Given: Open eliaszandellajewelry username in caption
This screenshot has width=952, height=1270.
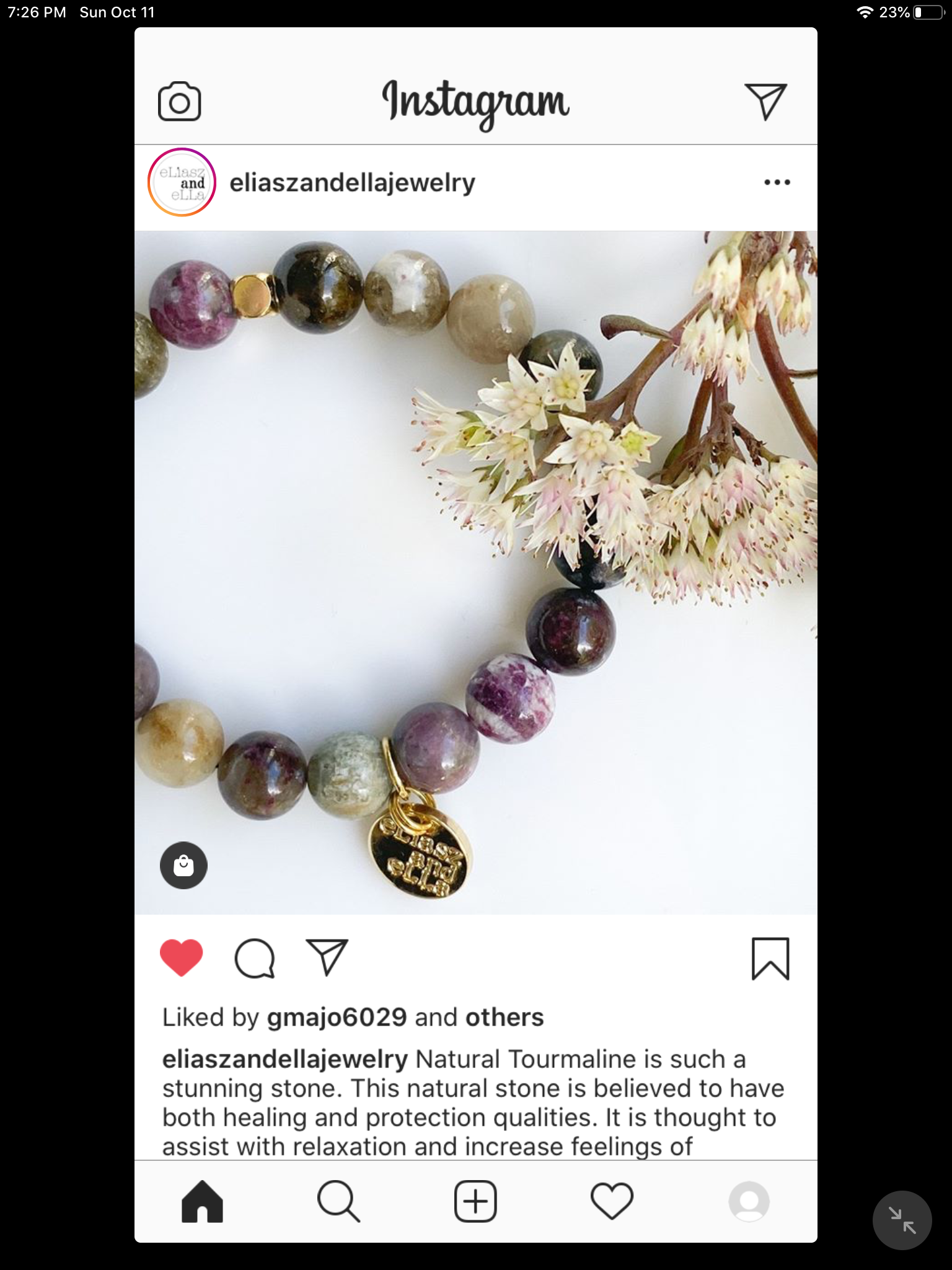Looking at the screenshot, I should [285, 1060].
